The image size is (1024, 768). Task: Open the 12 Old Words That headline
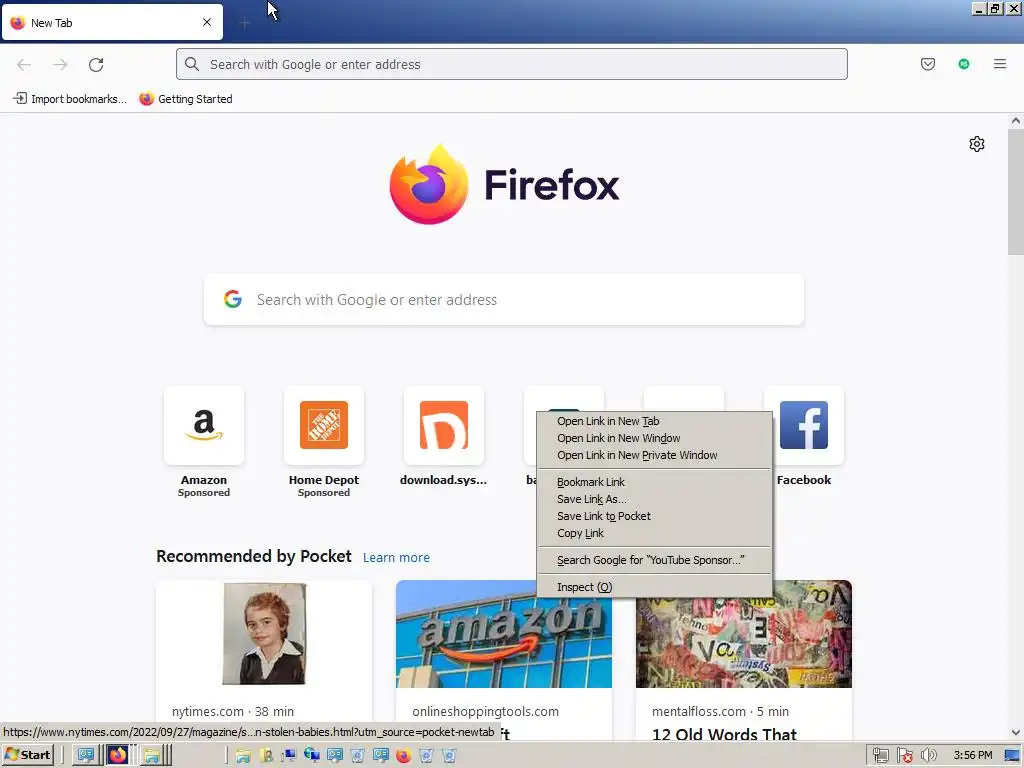pyautogui.click(x=724, y=734)
